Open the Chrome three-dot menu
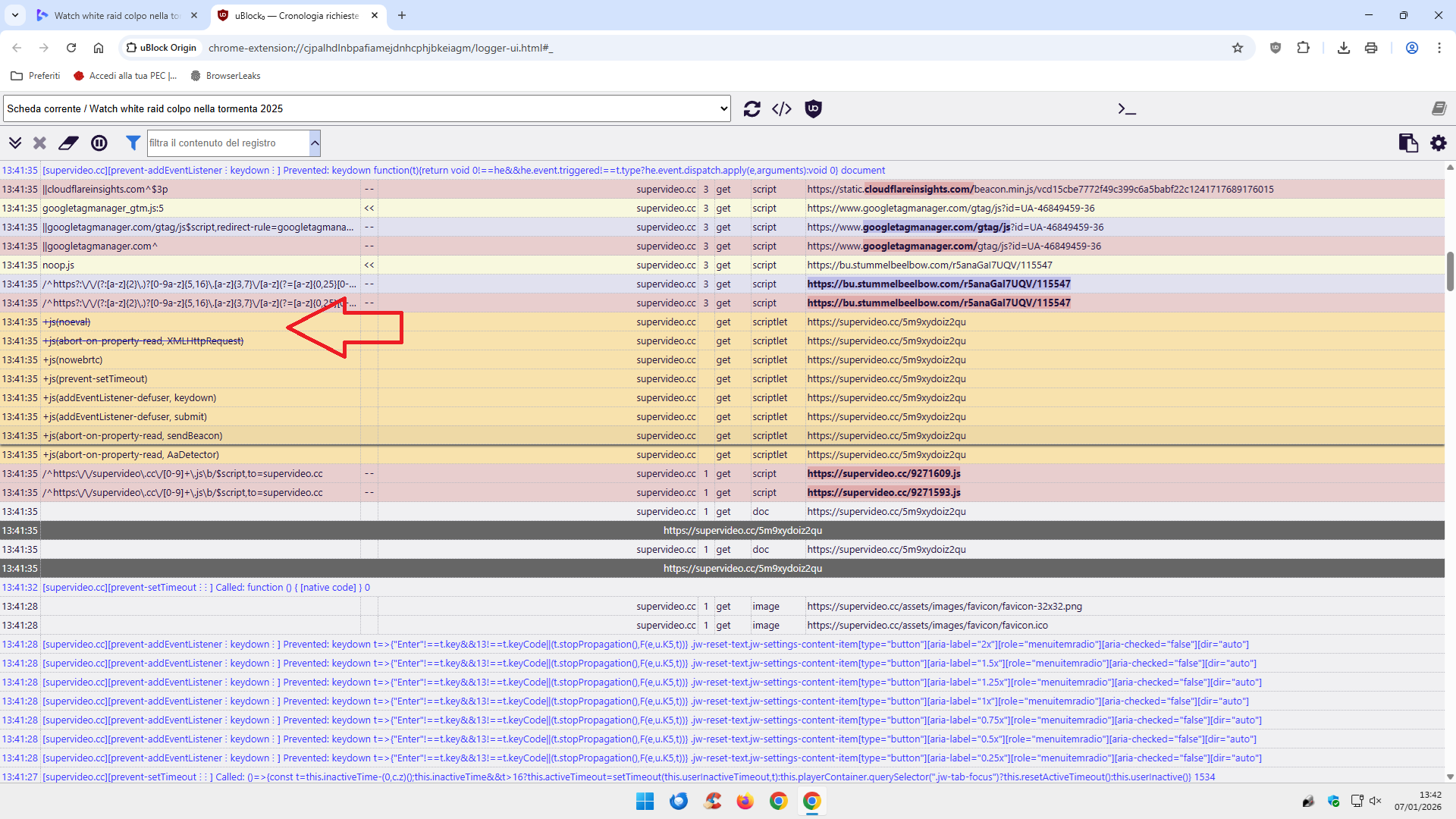 [1439, 48]
